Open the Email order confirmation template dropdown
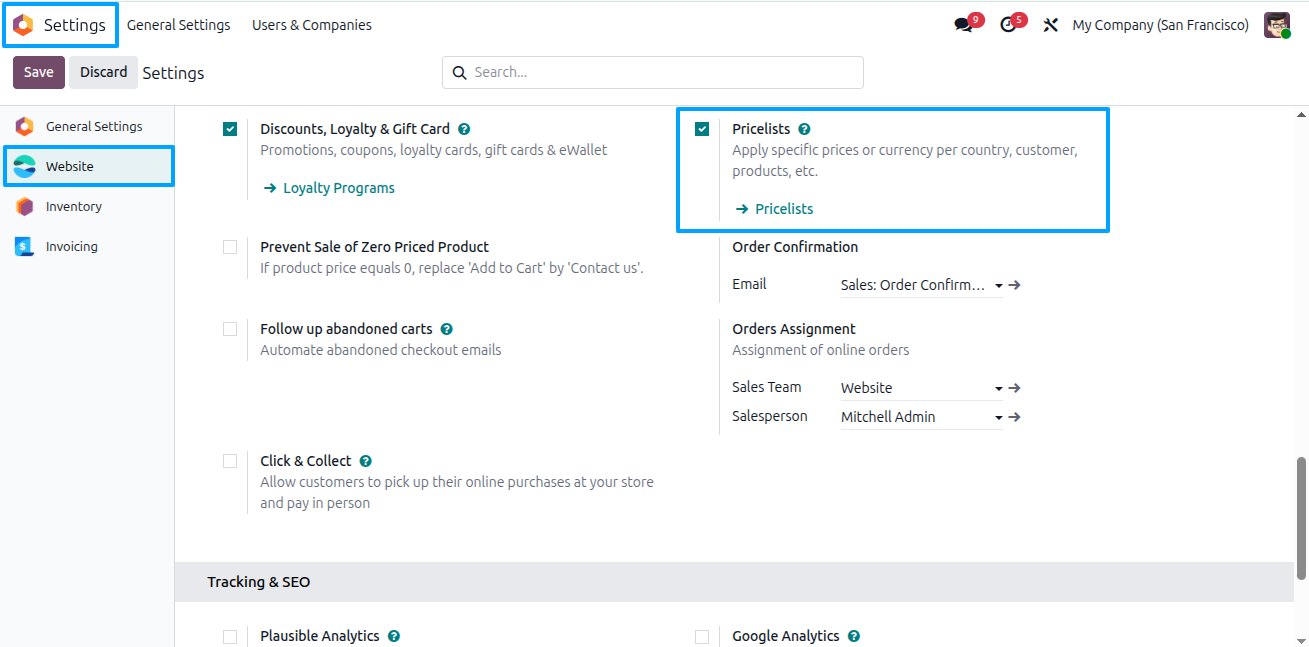Image resolution: width=1309 pixels, height=647 pixels. click(x=921, y=285)
